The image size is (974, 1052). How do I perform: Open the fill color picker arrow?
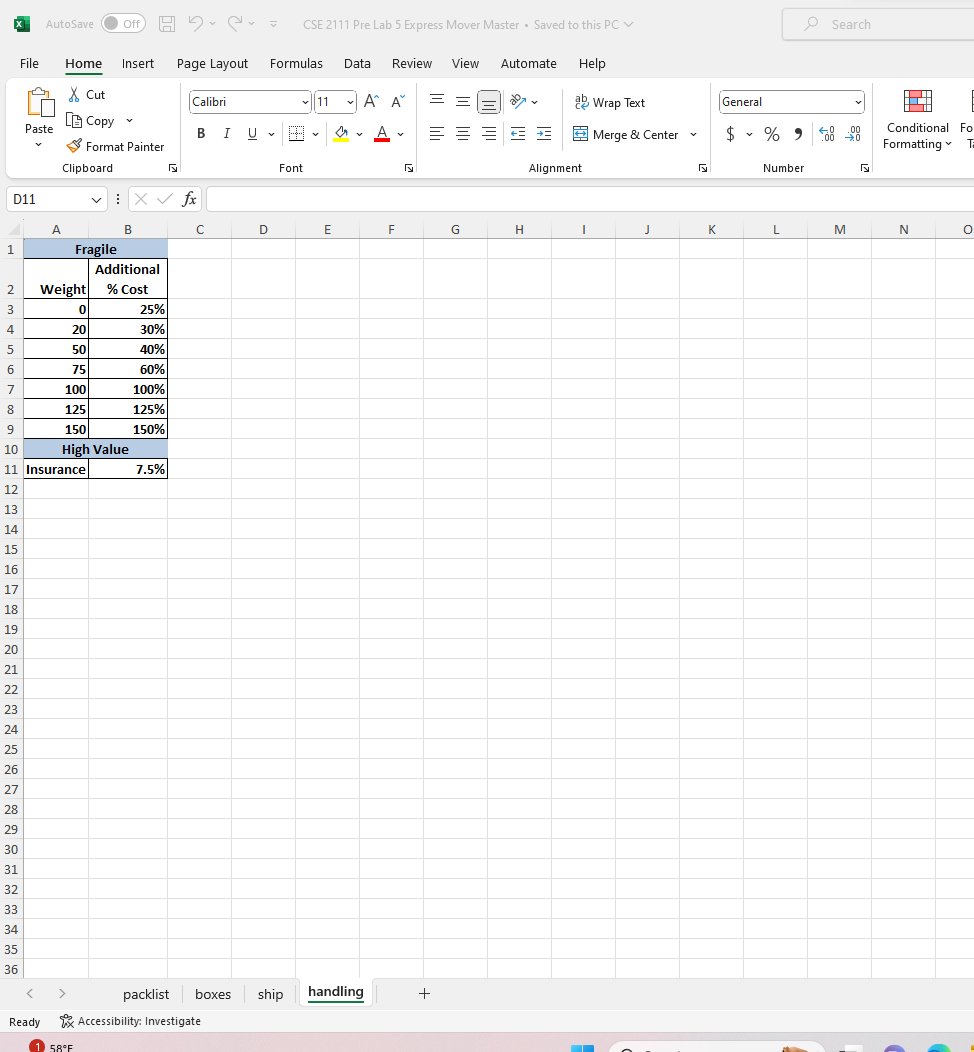point(360,134)
